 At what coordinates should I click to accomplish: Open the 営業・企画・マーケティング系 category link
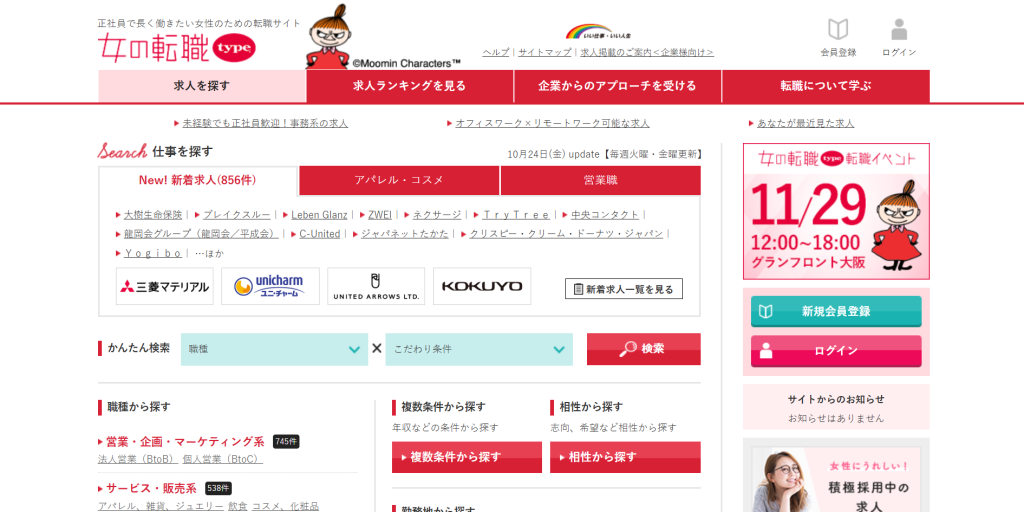tap(185, 441)
